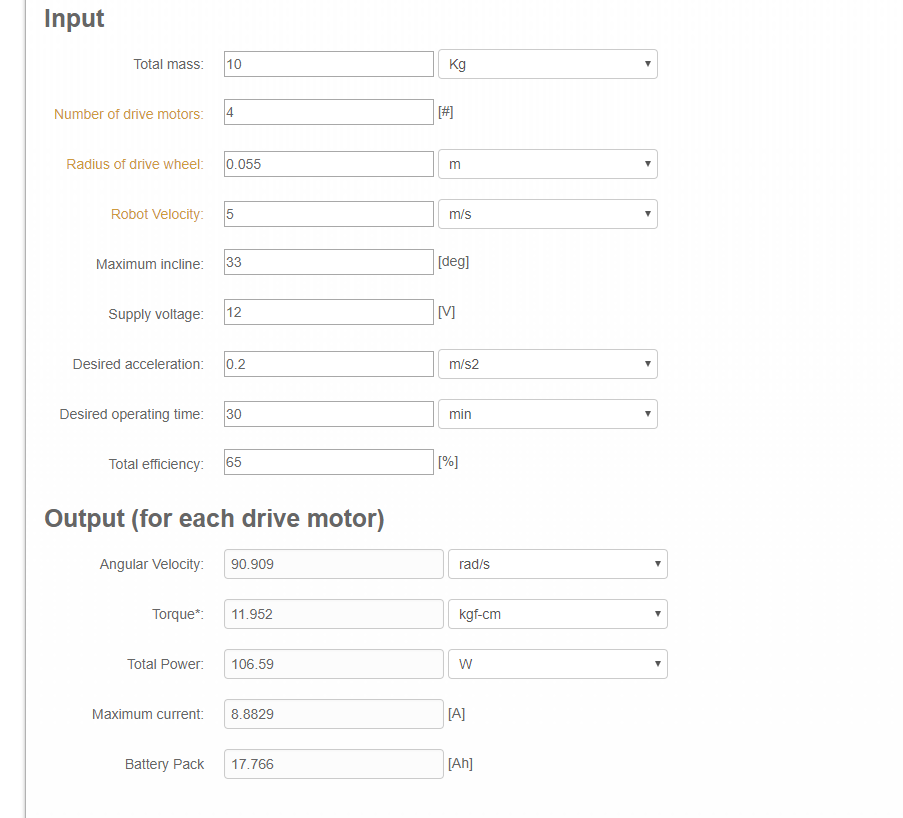Click the Number of drive motors field
Viewport: 903px width, 818px height.
tap(328, 112)
